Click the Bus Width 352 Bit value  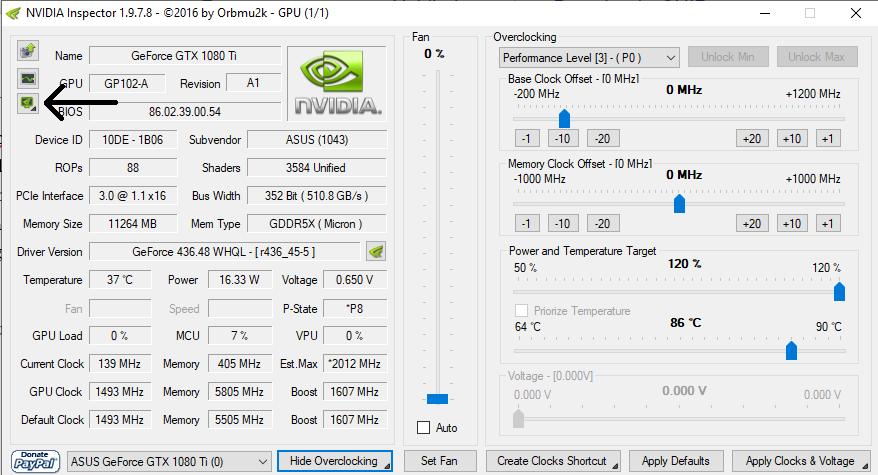317,195
